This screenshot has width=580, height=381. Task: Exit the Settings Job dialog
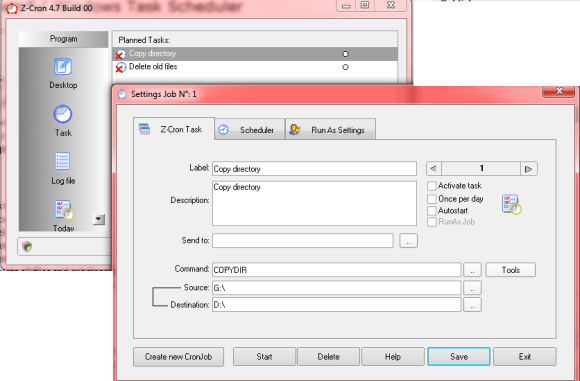(525, 357)
